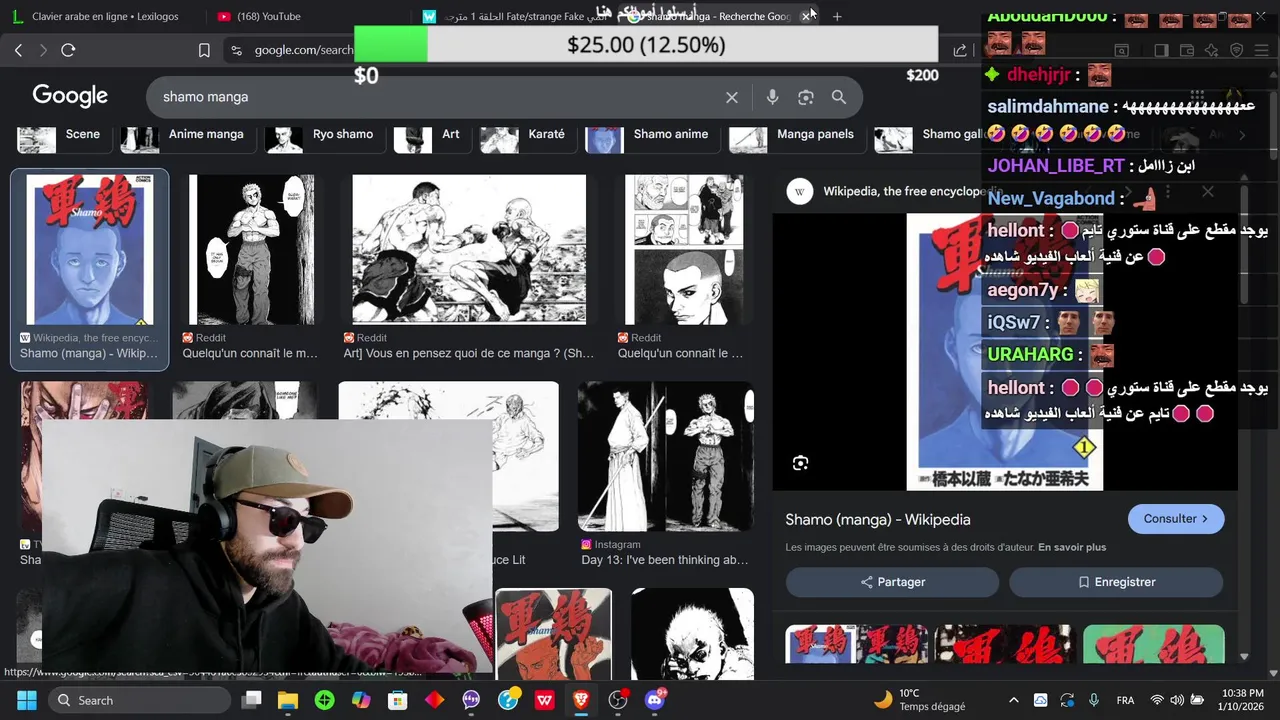Click the Enregistrer button

click(1116, 582)
